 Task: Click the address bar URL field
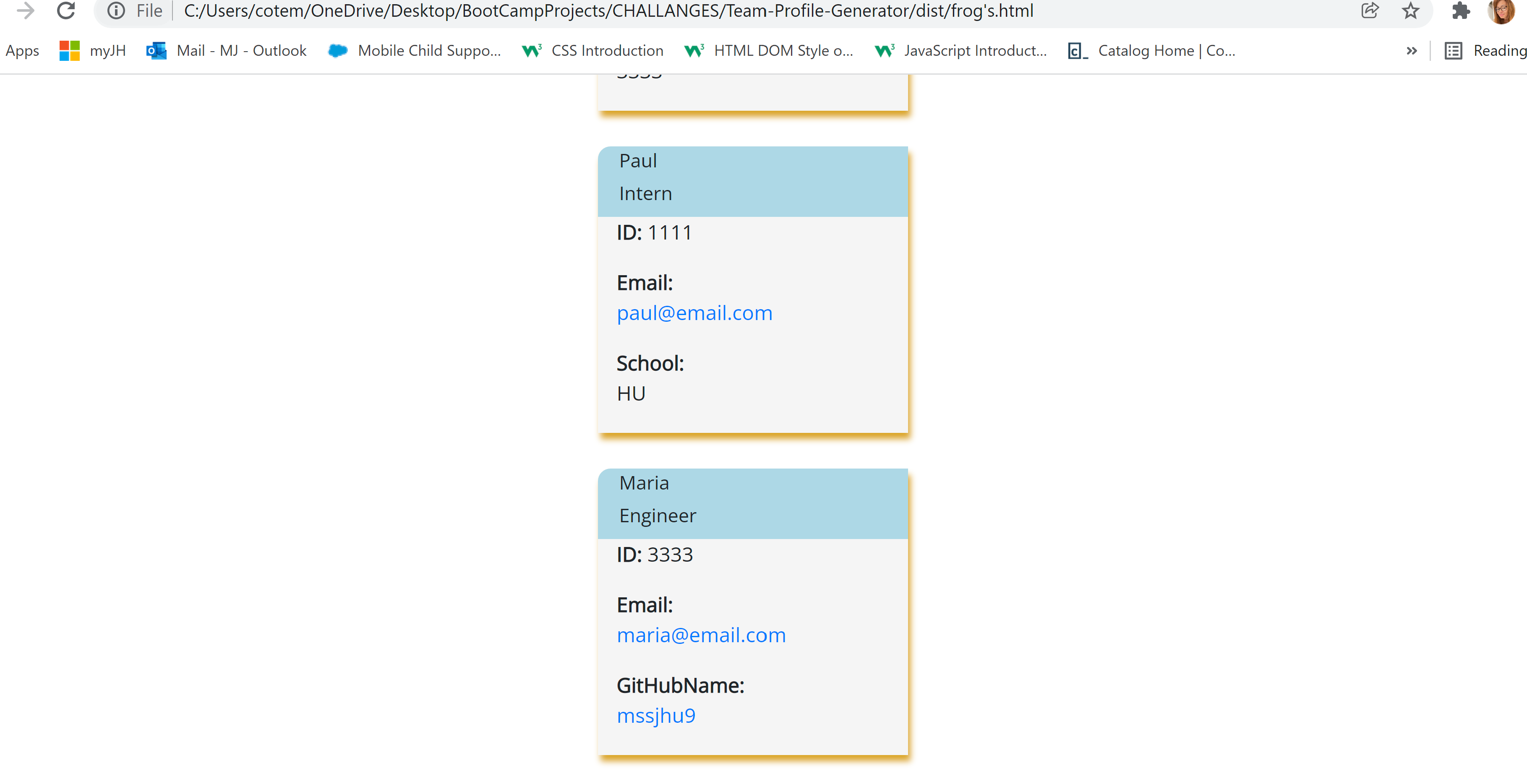pos(608,10)
